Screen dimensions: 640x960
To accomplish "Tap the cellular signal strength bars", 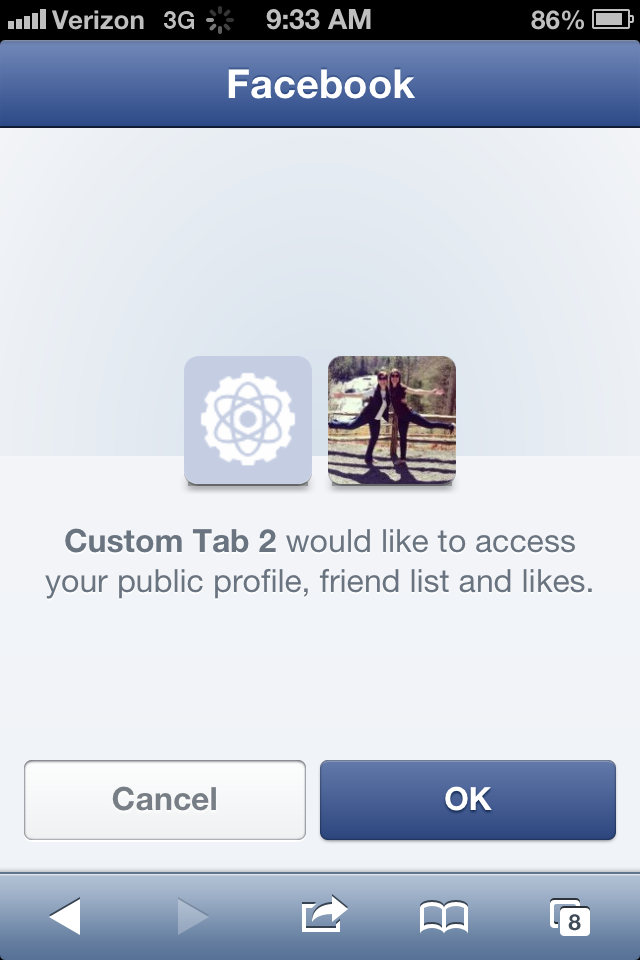I will [x=26, y=20].
